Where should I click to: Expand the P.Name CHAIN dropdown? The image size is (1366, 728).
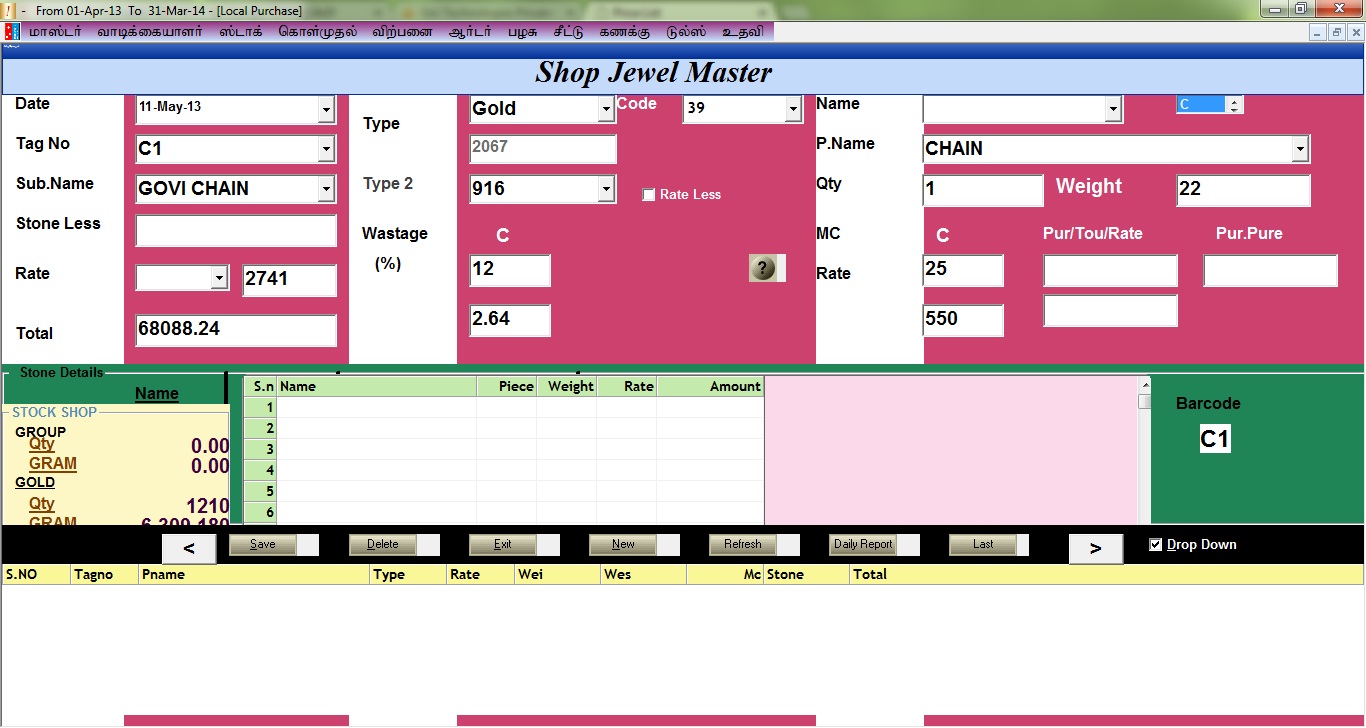pyautogui.click(x=1299, y=150)
